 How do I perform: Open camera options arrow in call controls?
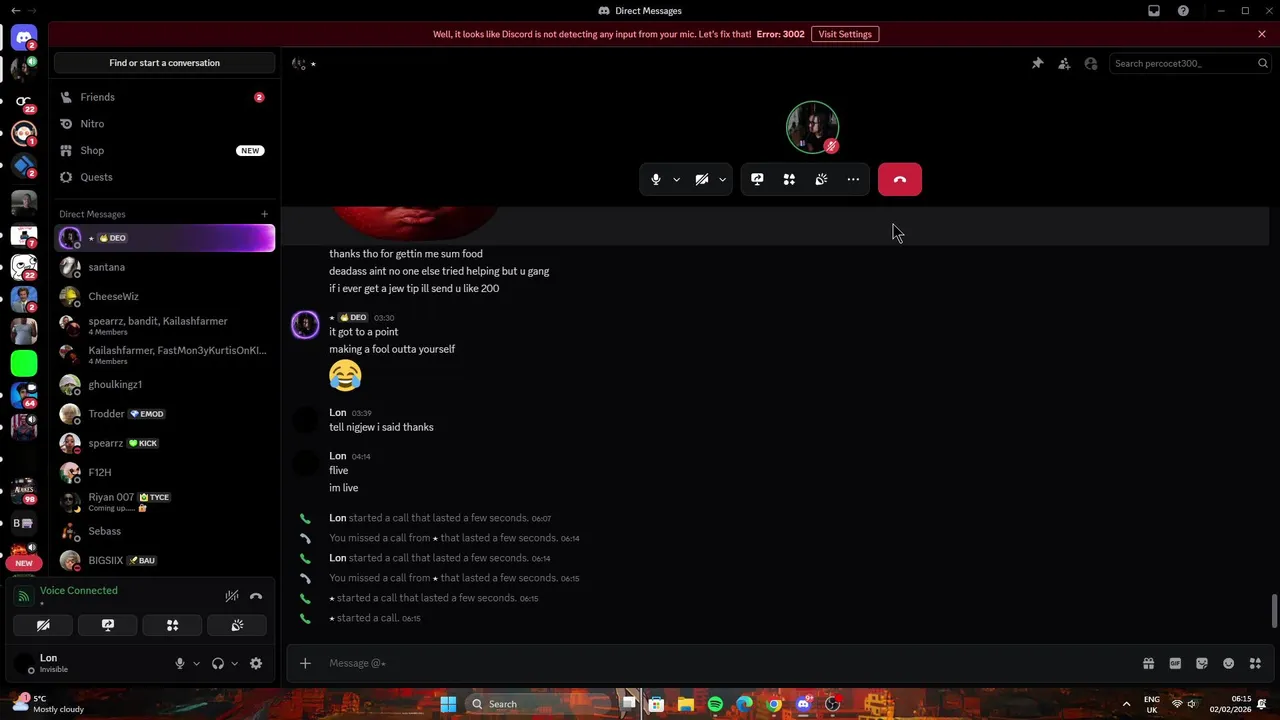point(722,180)
